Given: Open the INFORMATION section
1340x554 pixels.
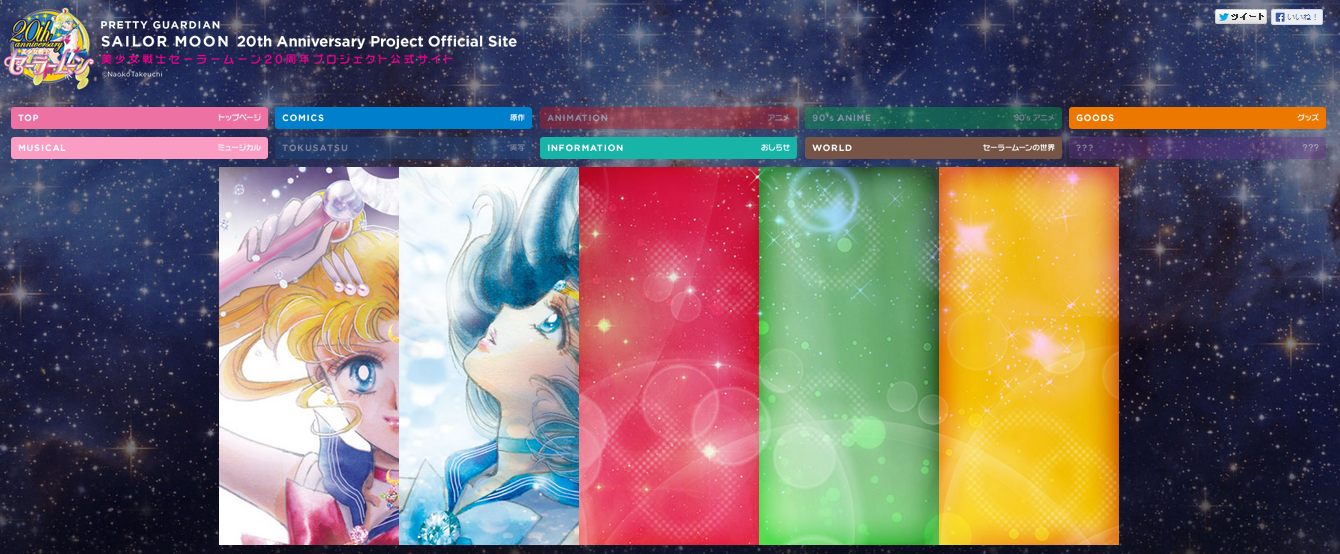Looking at the screenshot, I should (668, 148).
